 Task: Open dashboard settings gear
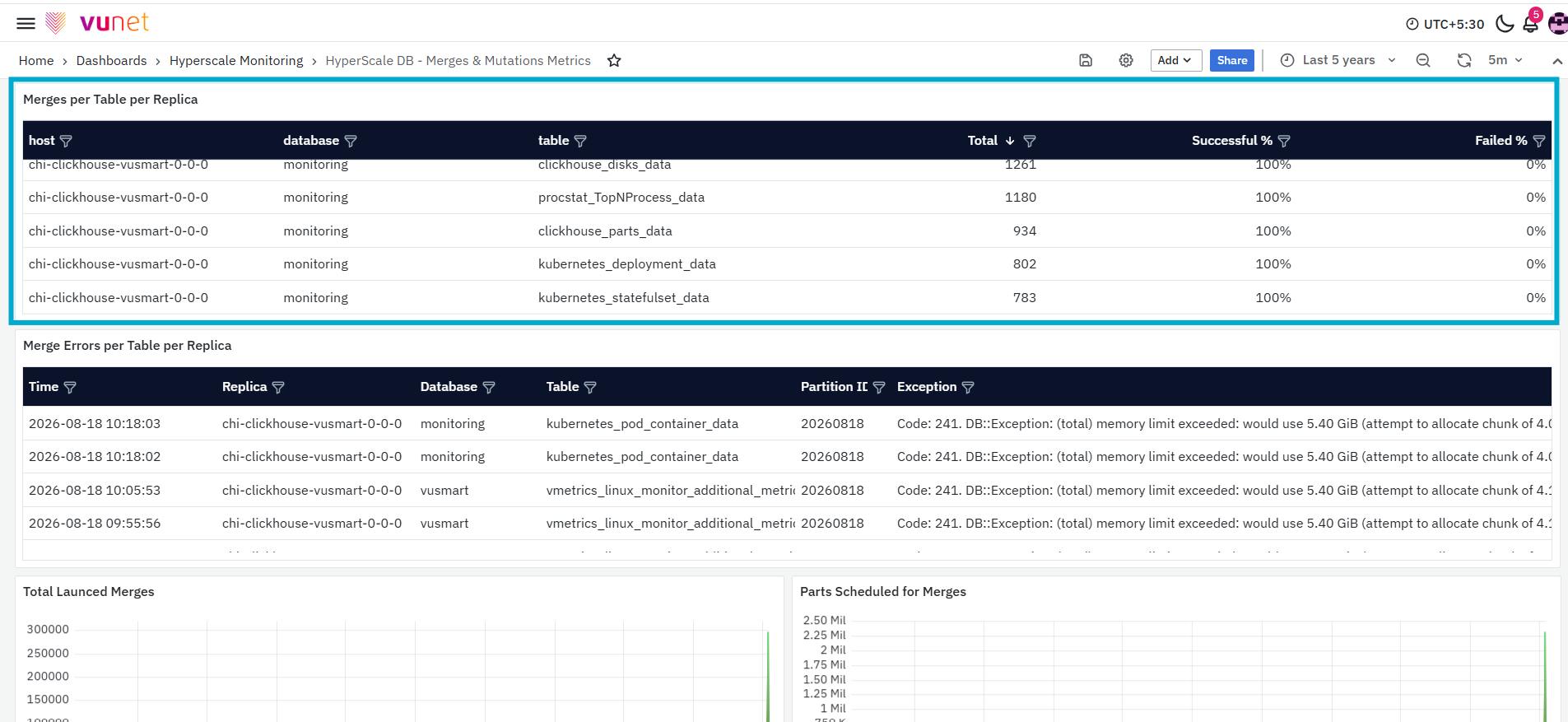1126,60
